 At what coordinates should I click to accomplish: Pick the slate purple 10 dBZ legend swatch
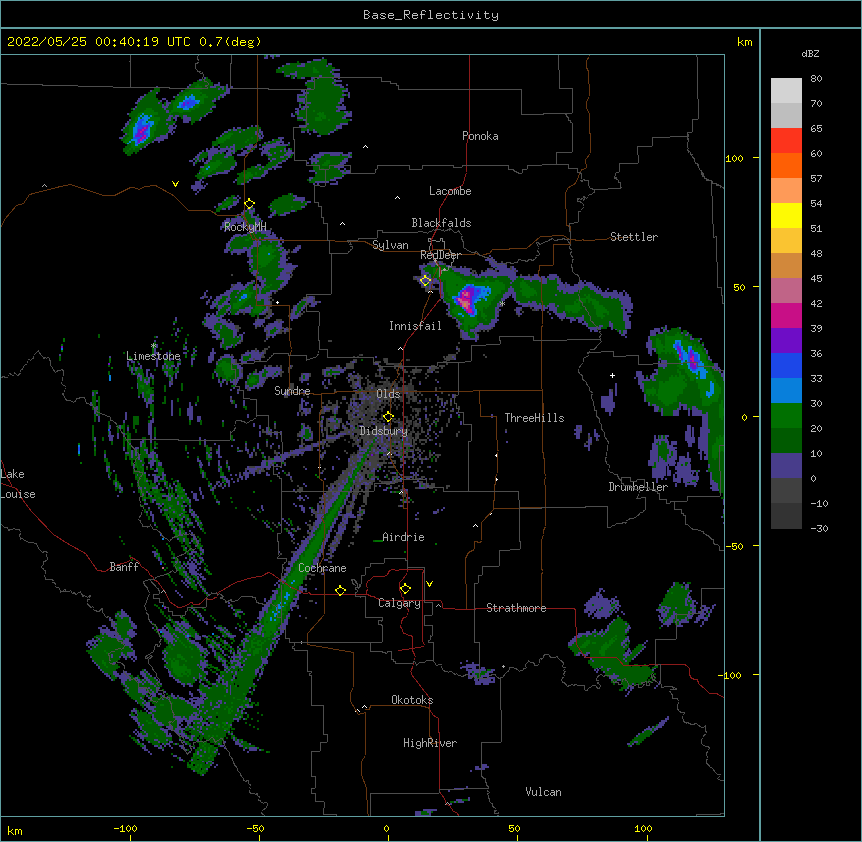(786, 466)
